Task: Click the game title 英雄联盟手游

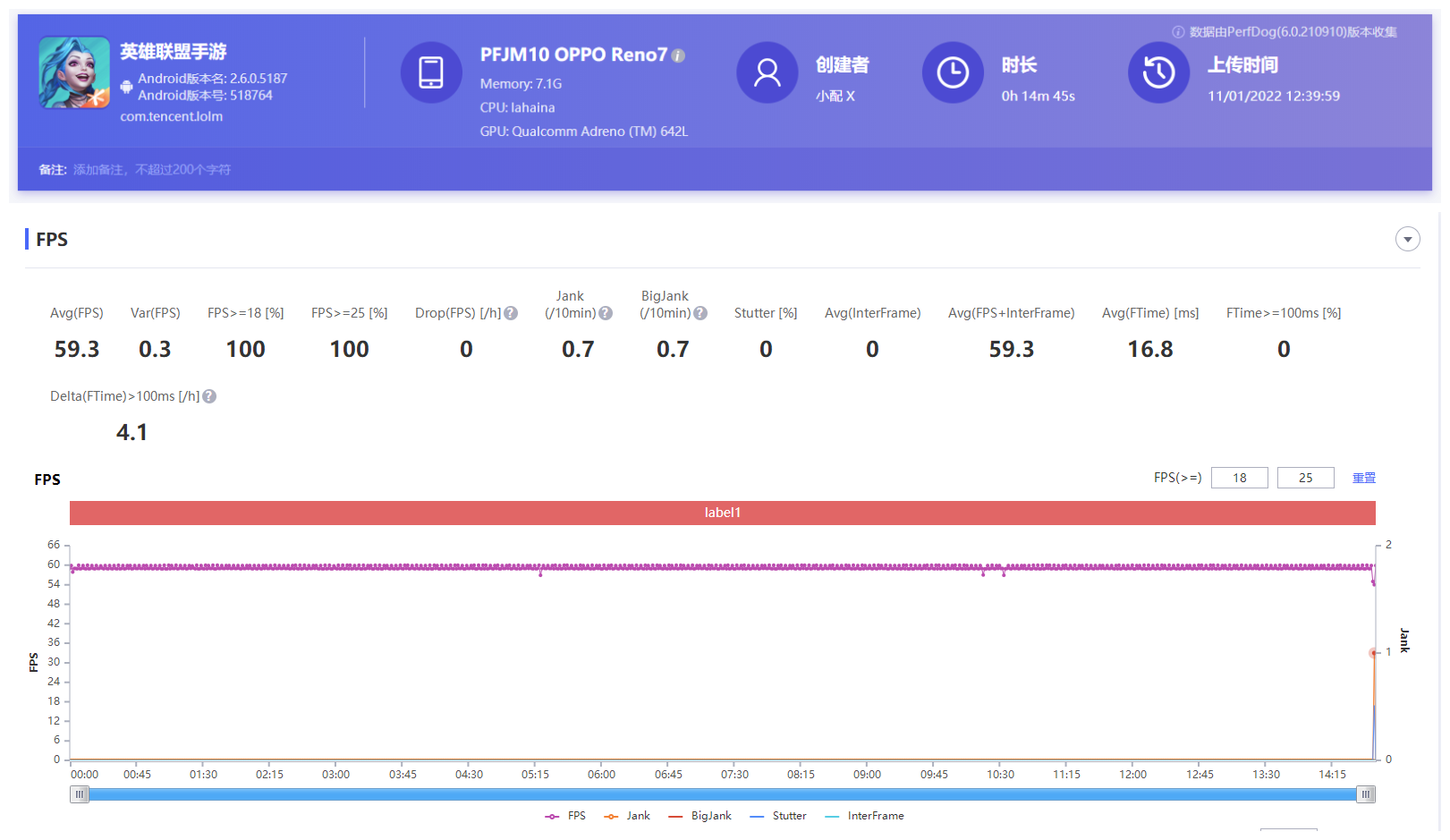Action: point(174,52)
